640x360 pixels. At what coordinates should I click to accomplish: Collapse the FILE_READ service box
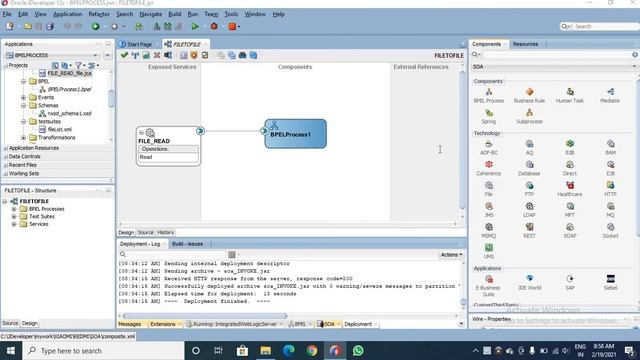point(141,132)
